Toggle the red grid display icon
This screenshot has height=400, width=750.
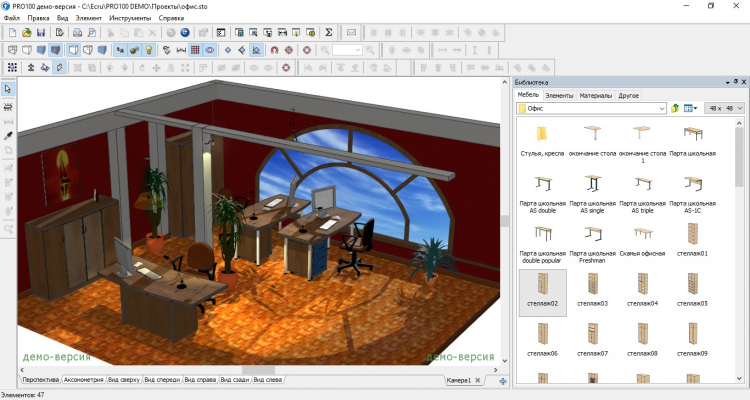195,49
